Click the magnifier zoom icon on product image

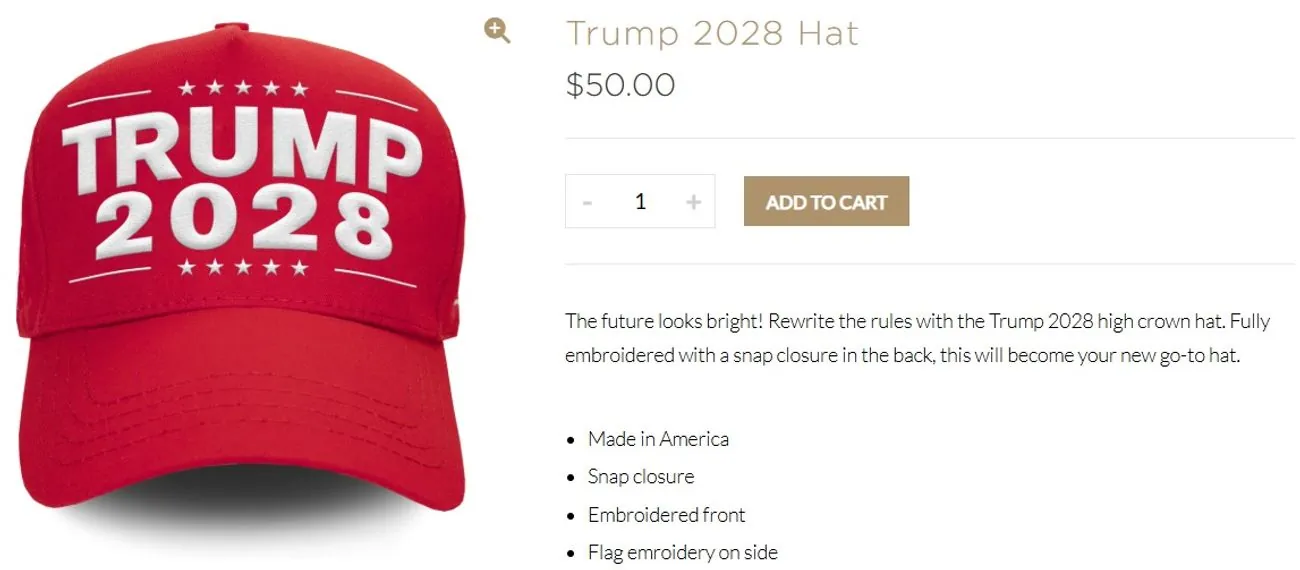(x=497, y=31)
